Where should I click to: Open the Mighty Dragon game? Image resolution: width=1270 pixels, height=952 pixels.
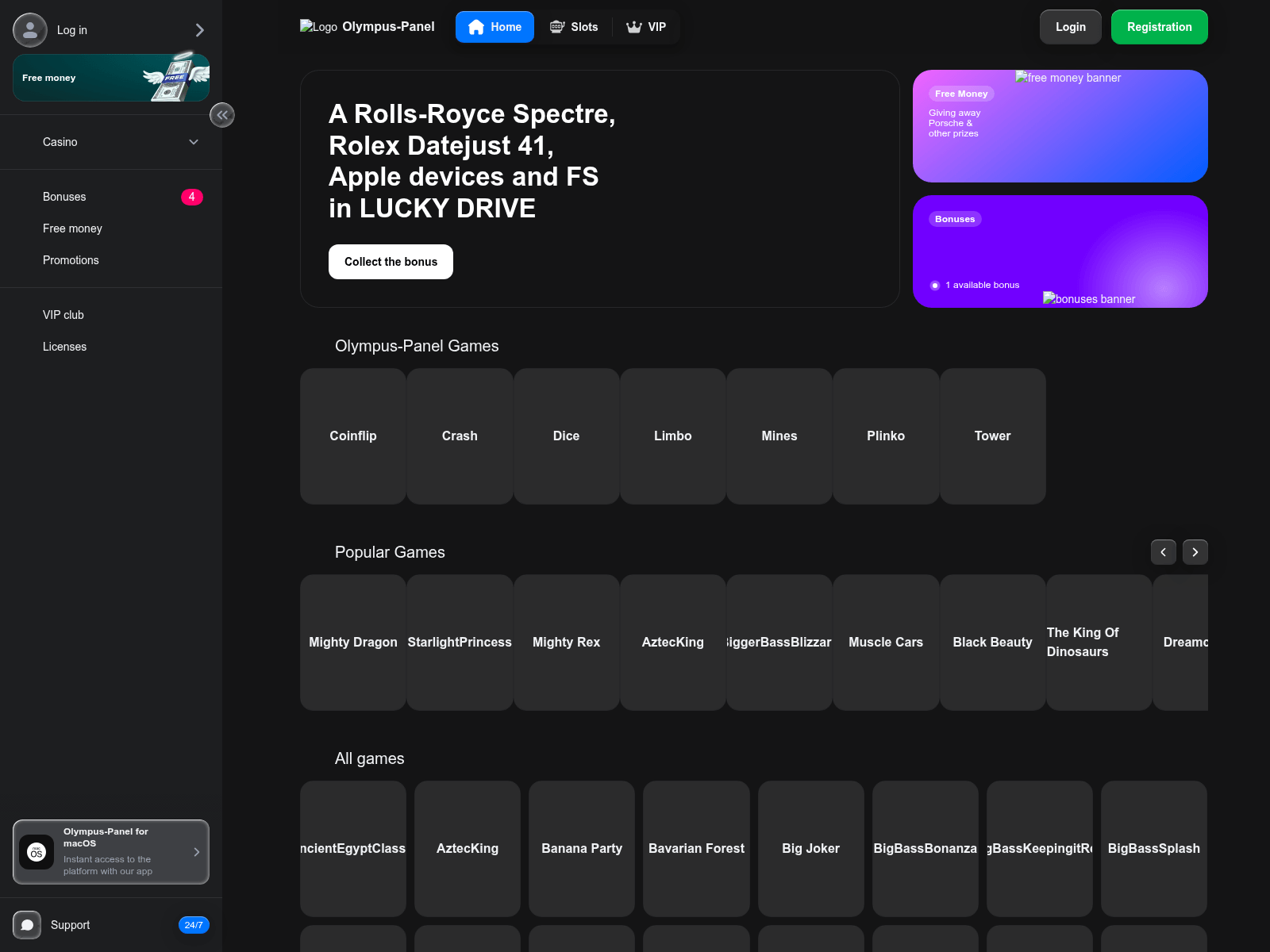click(353, 643)
